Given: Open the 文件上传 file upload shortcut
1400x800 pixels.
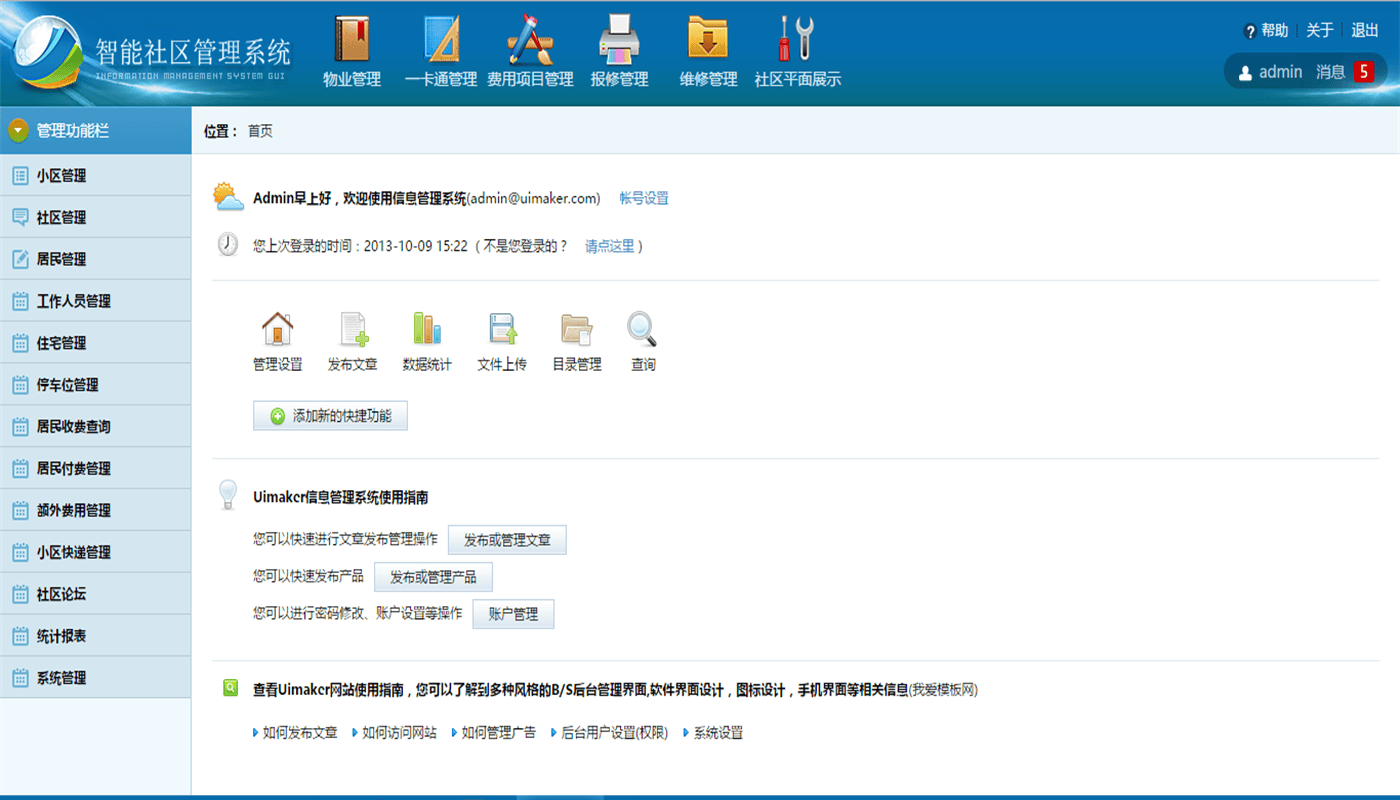Looking at the screenshot, I should tap(501, 329).
